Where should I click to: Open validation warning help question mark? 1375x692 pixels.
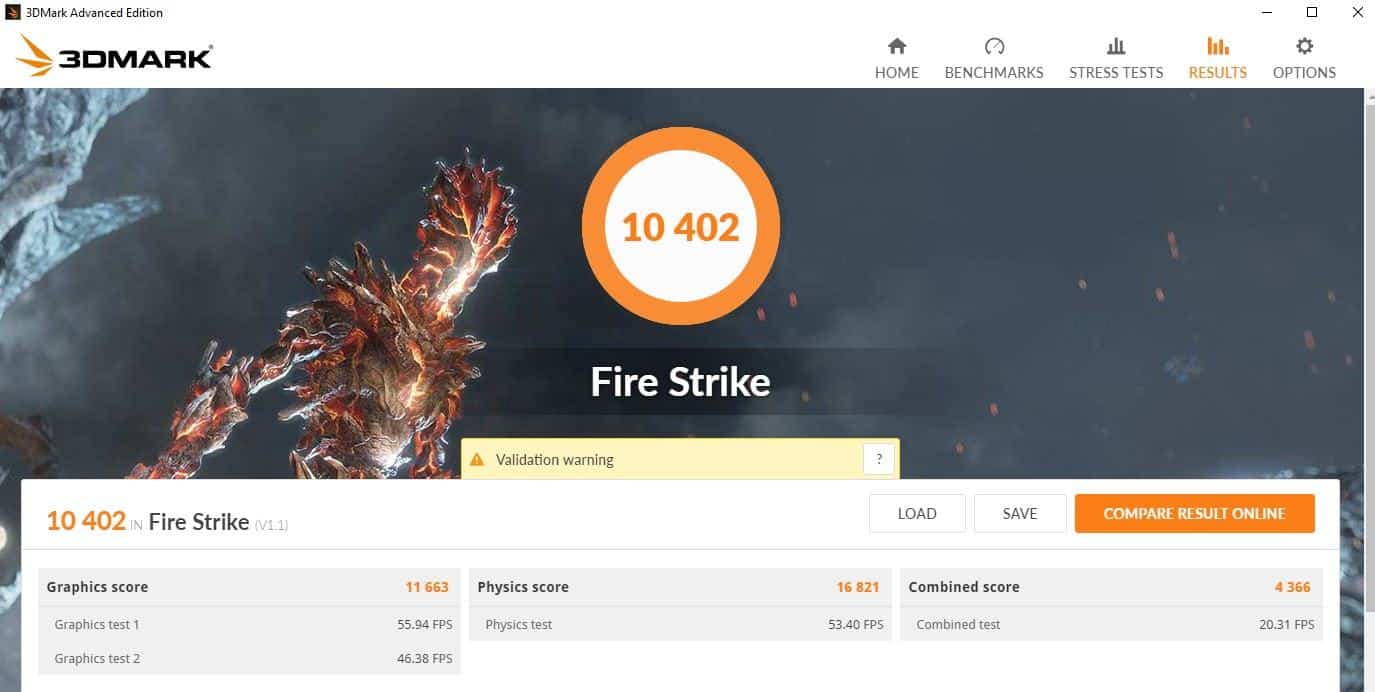coord(879,459)
